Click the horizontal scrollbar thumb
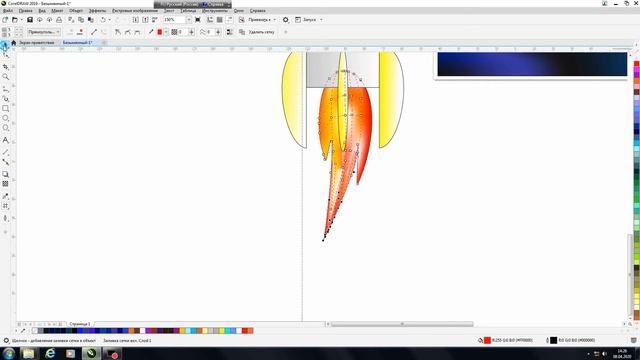The width and height of the screenshot is (640, 360). (402, 324)
